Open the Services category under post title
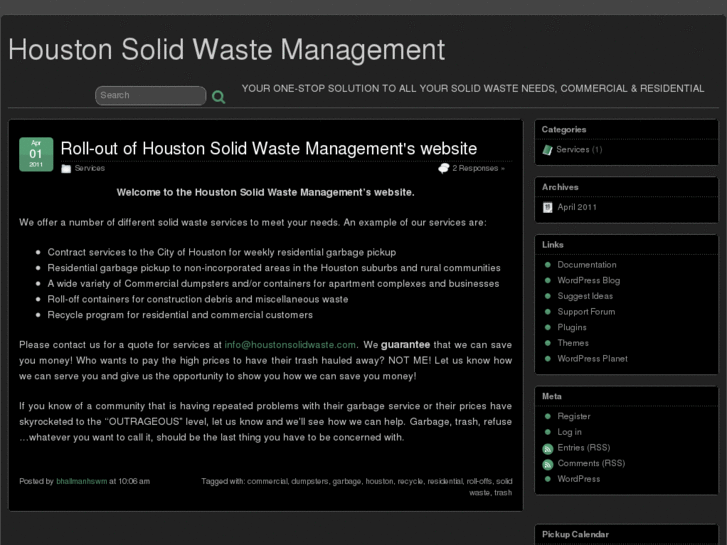The height and width of the screenshot is (545, 727). [89, 168]
